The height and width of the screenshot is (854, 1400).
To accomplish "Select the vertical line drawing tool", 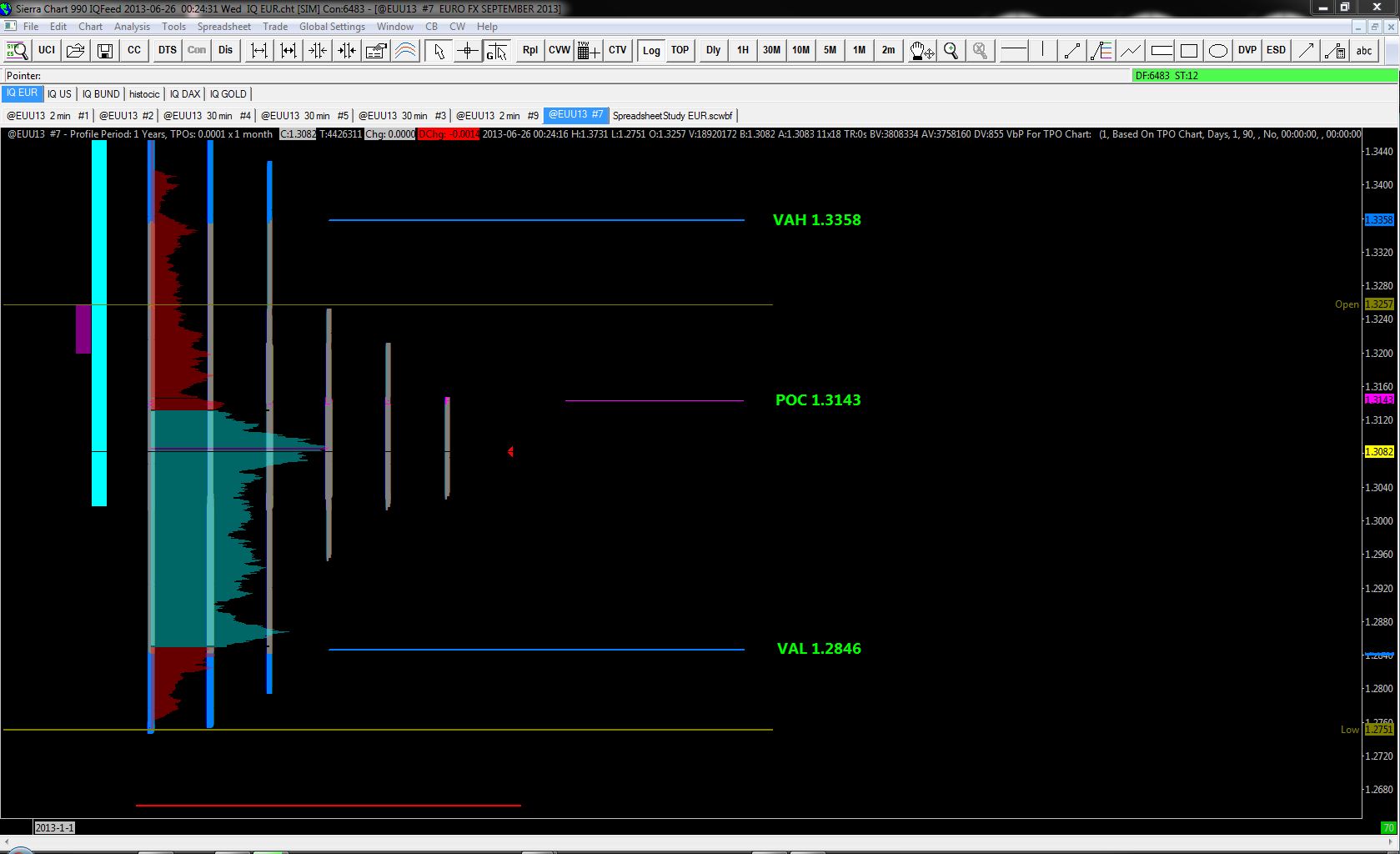I will (1043, 50).
